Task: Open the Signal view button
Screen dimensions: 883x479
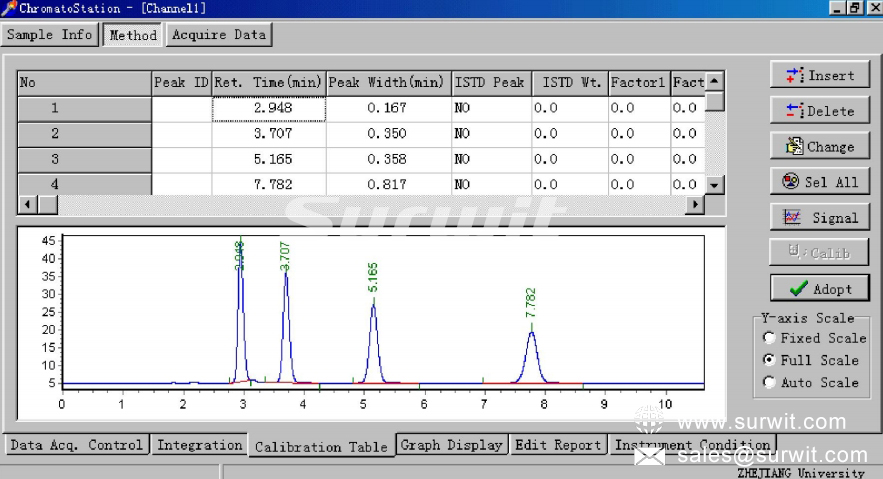Action: [x=819, y=217]
